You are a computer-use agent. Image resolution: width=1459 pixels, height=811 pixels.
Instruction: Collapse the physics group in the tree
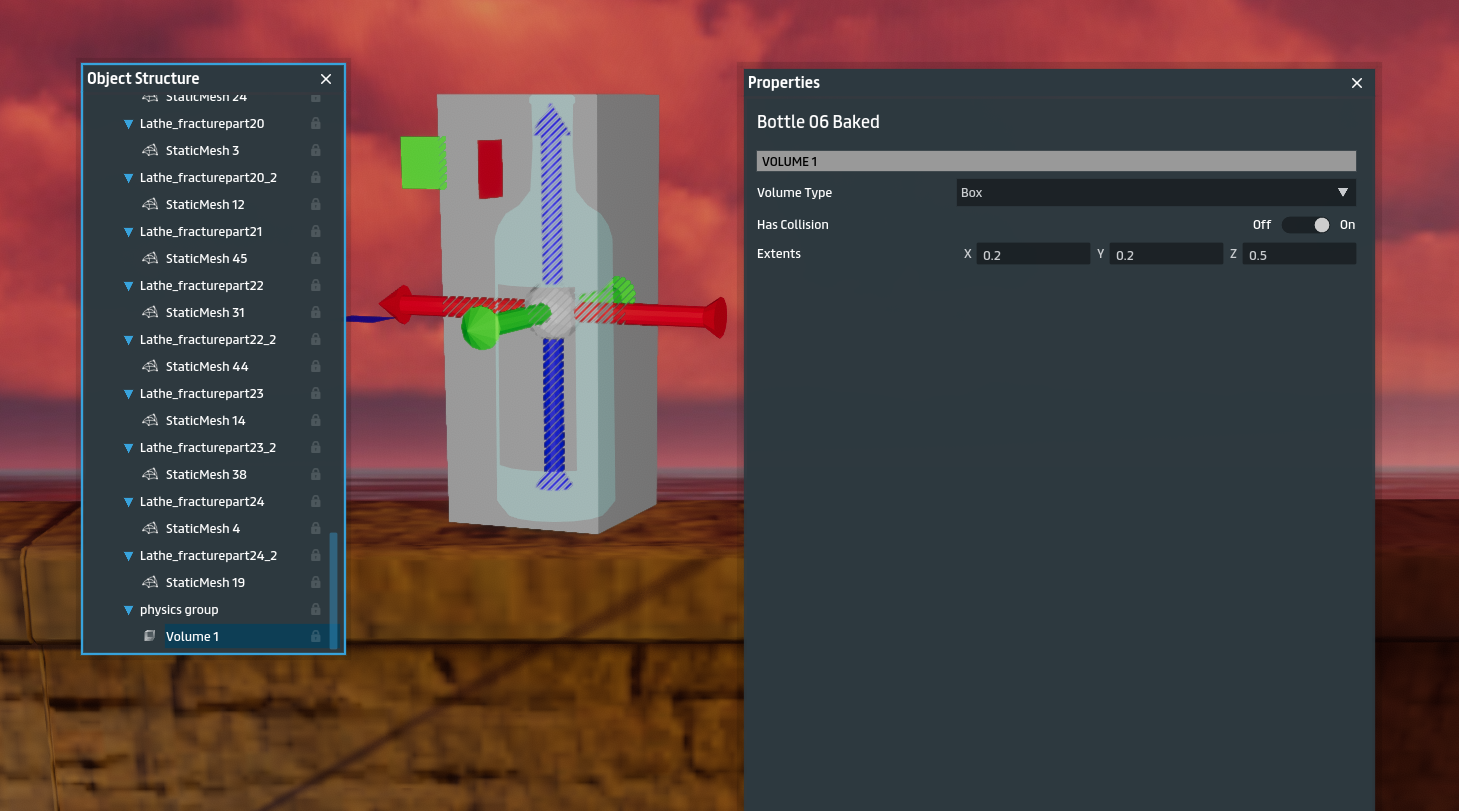(x=128, y=609)
